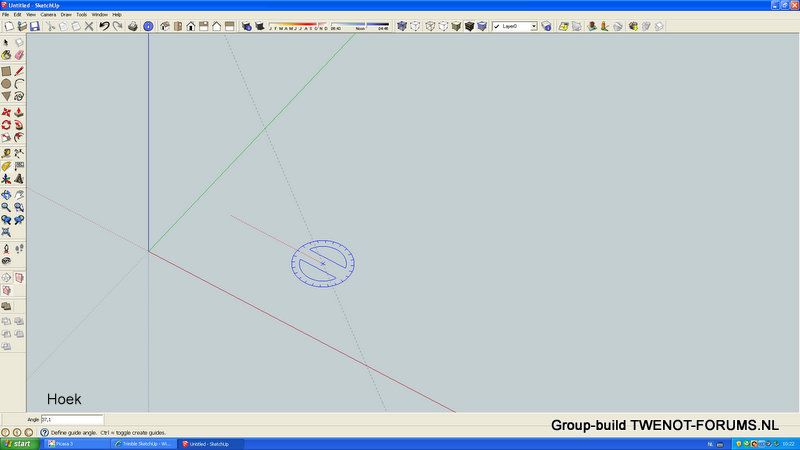
Task: Click the New file toolbar icon
Action: pyautogui.click(x=9, y=26)
